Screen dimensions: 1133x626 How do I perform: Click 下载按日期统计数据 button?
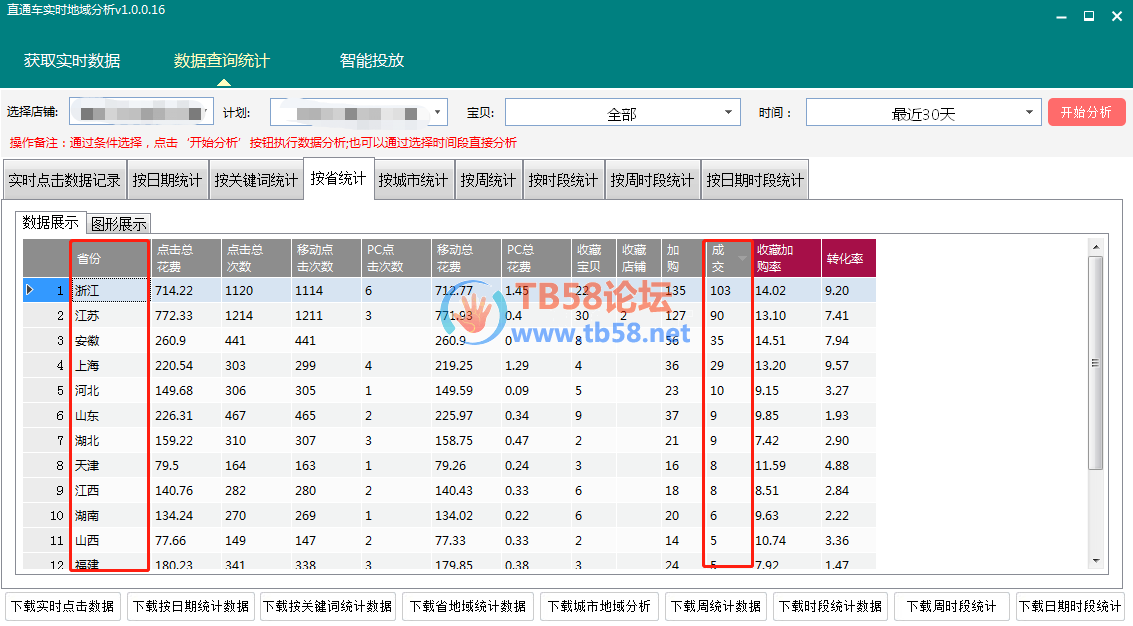191,606
